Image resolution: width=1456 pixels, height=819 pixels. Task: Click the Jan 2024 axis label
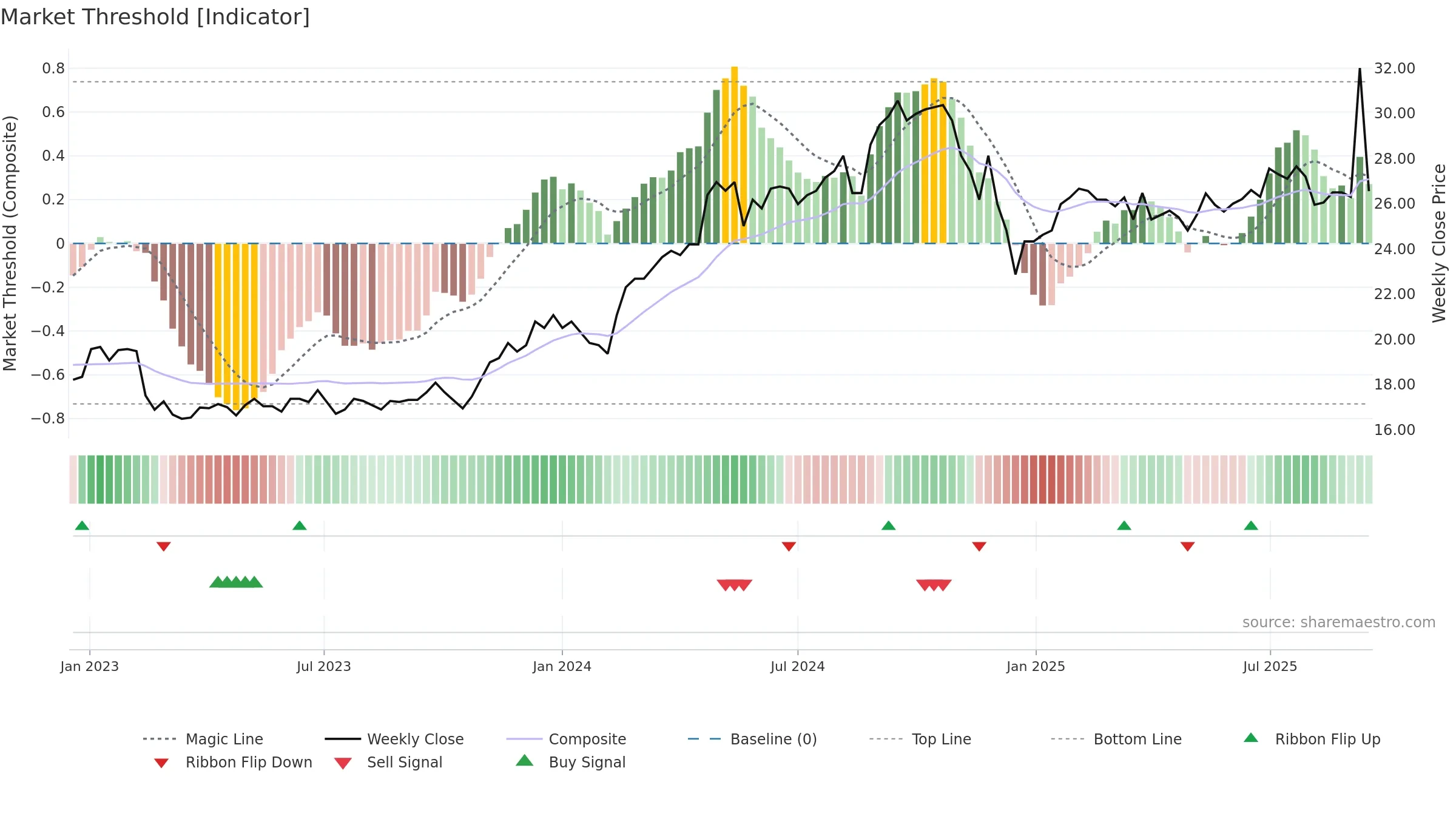click(x=562, y=666)
